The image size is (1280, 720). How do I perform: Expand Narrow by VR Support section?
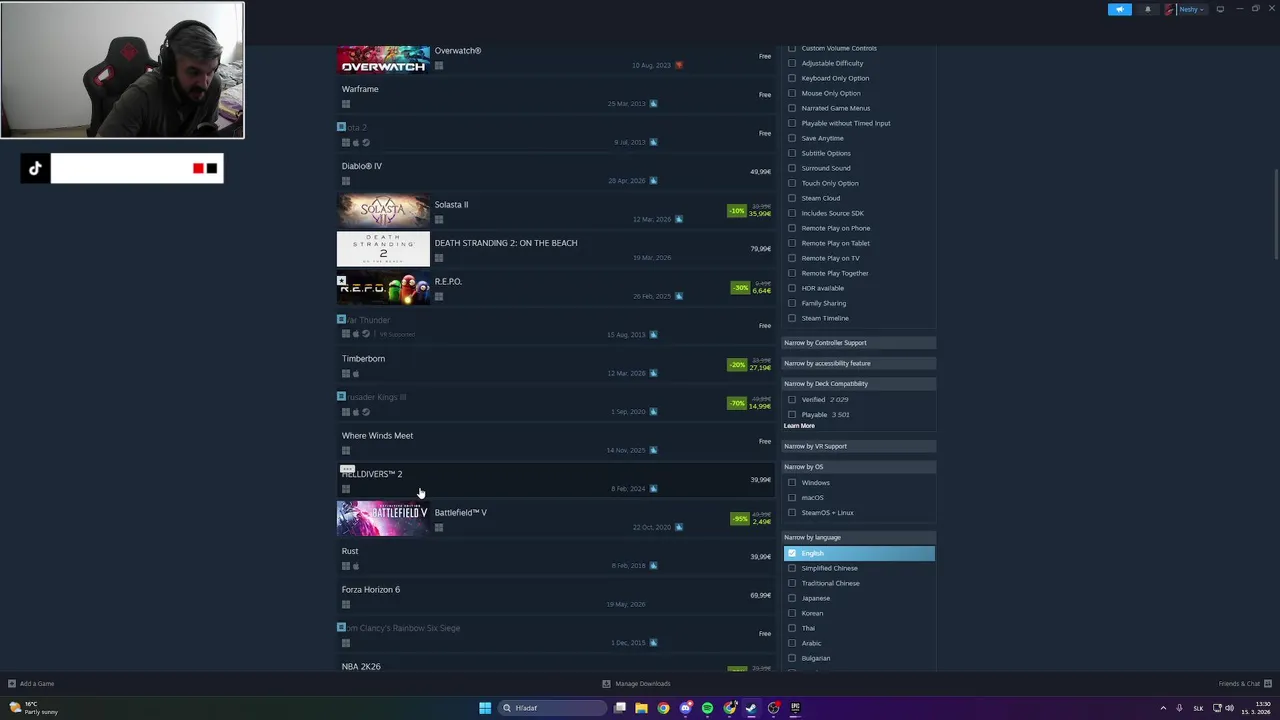click(859, 446)
